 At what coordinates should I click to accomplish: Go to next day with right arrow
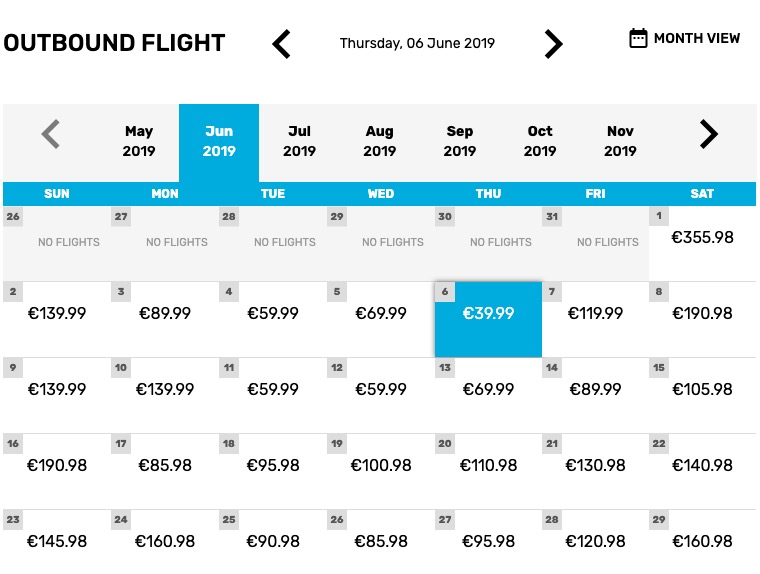554,44
